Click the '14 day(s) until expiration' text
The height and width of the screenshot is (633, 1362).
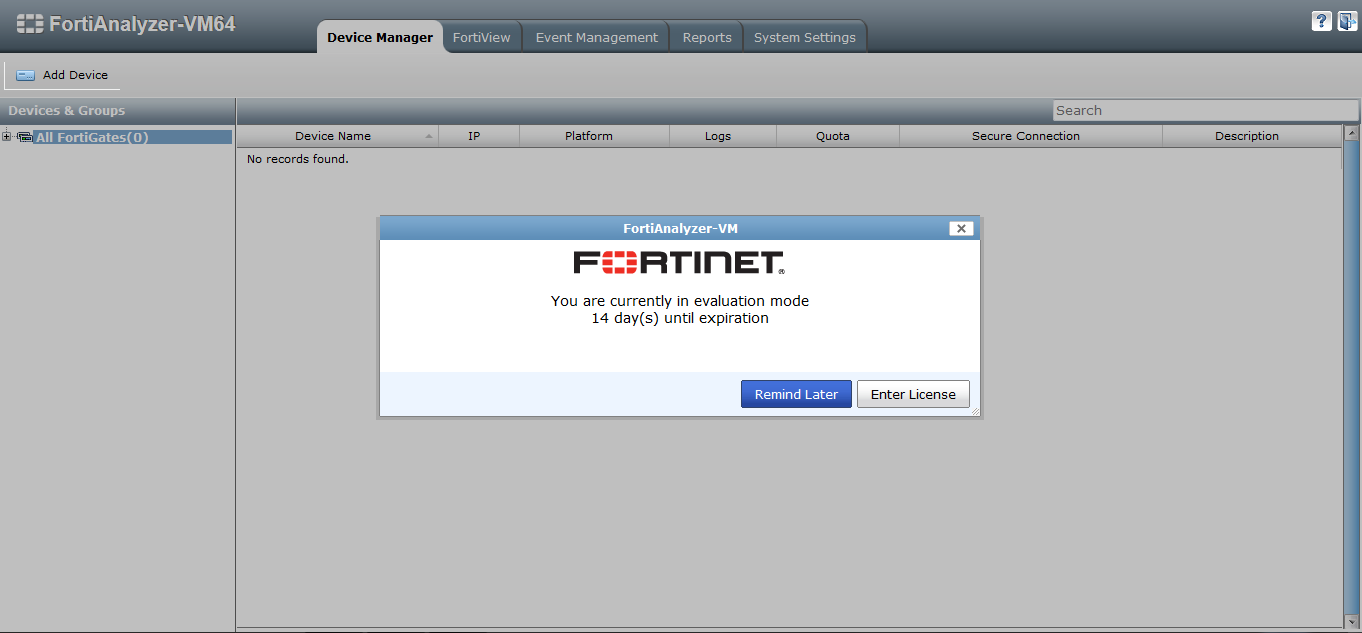(x=680, y=318)
